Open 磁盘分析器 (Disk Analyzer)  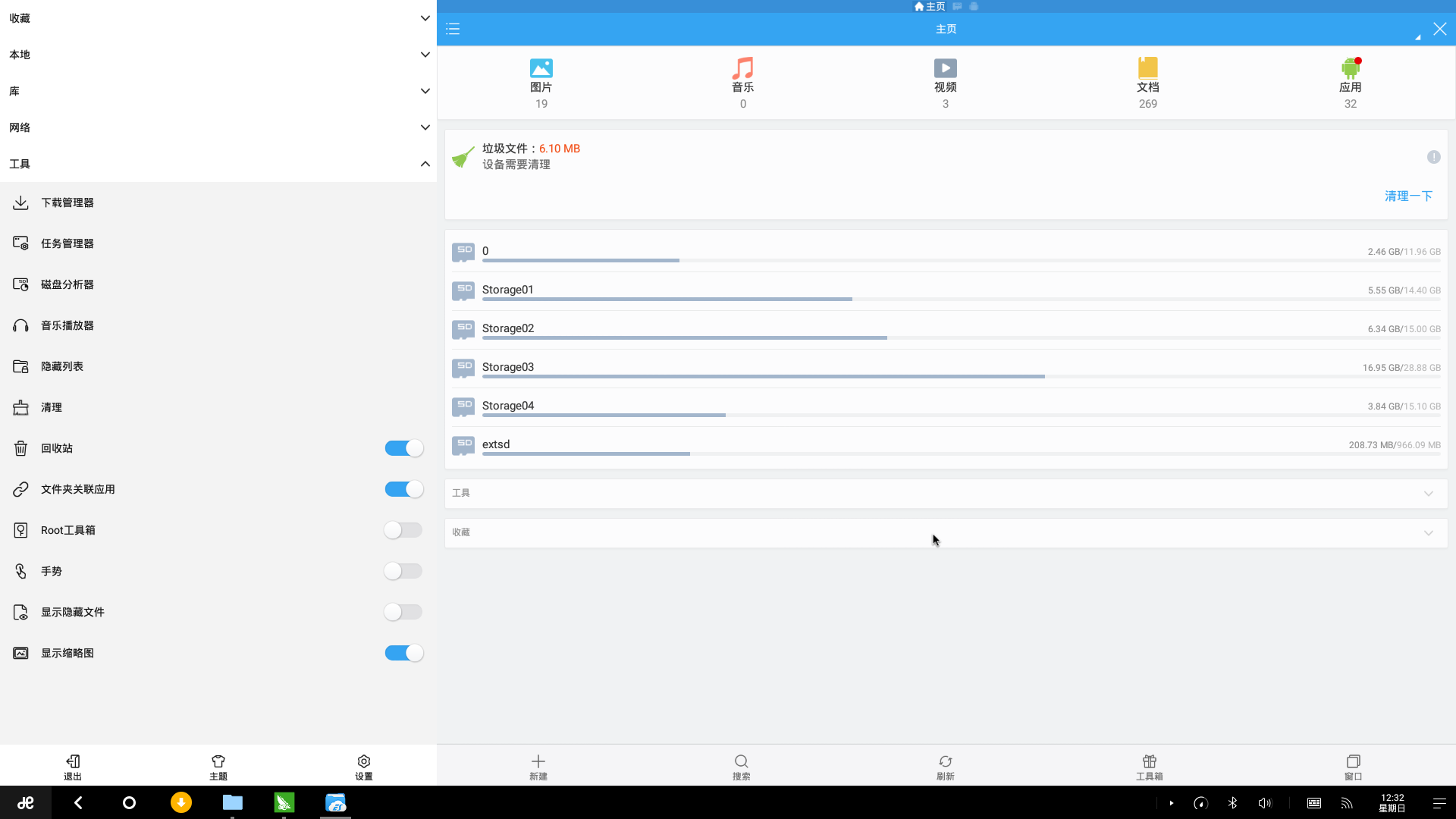pyautogui.click(x=67, y=284)
